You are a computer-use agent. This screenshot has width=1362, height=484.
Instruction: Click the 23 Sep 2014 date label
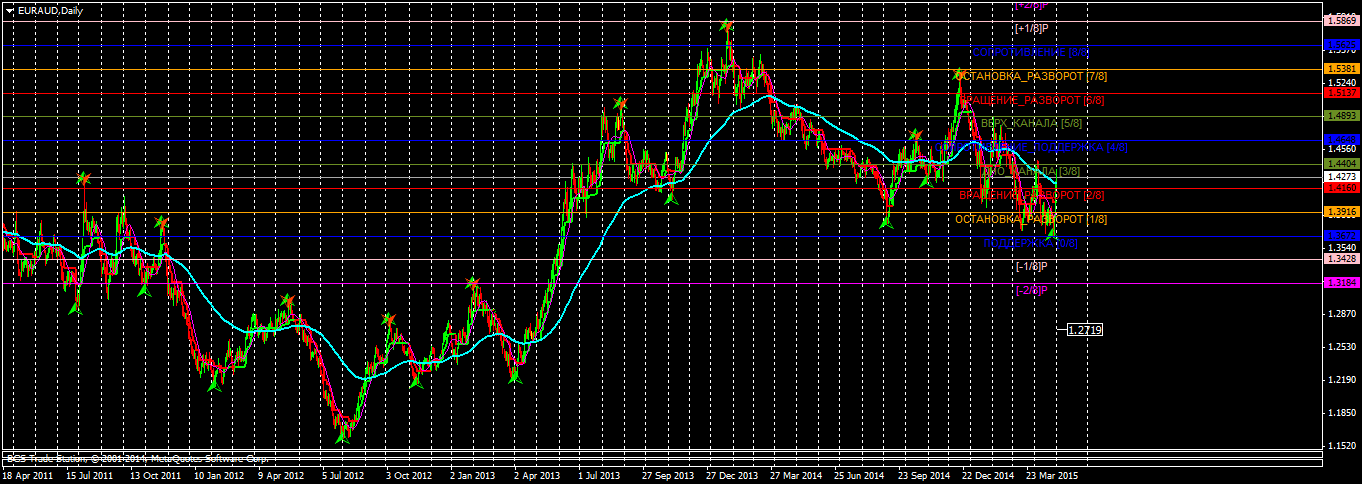[x=924, y=476]
